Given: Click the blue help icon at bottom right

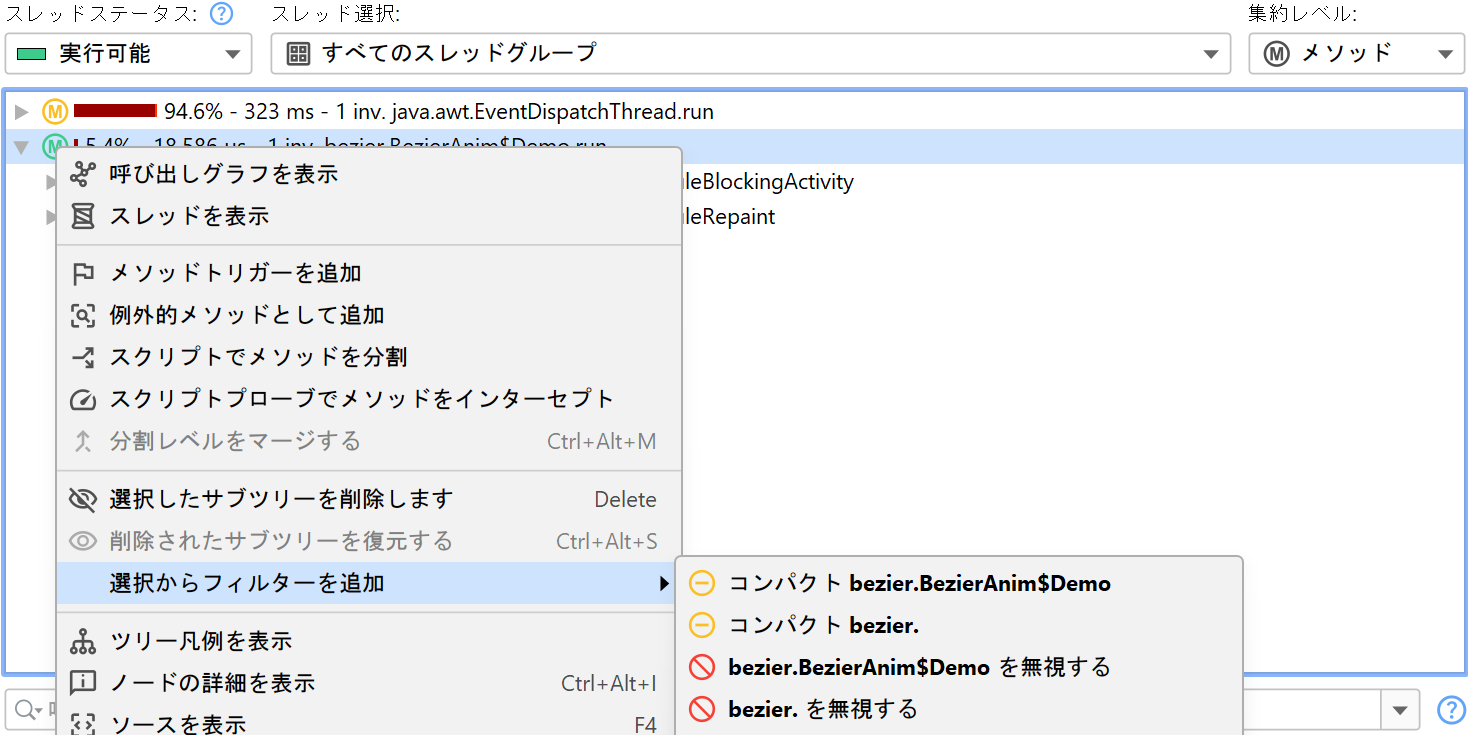Looking at the screenshot, I should [x=1450, y=710].
